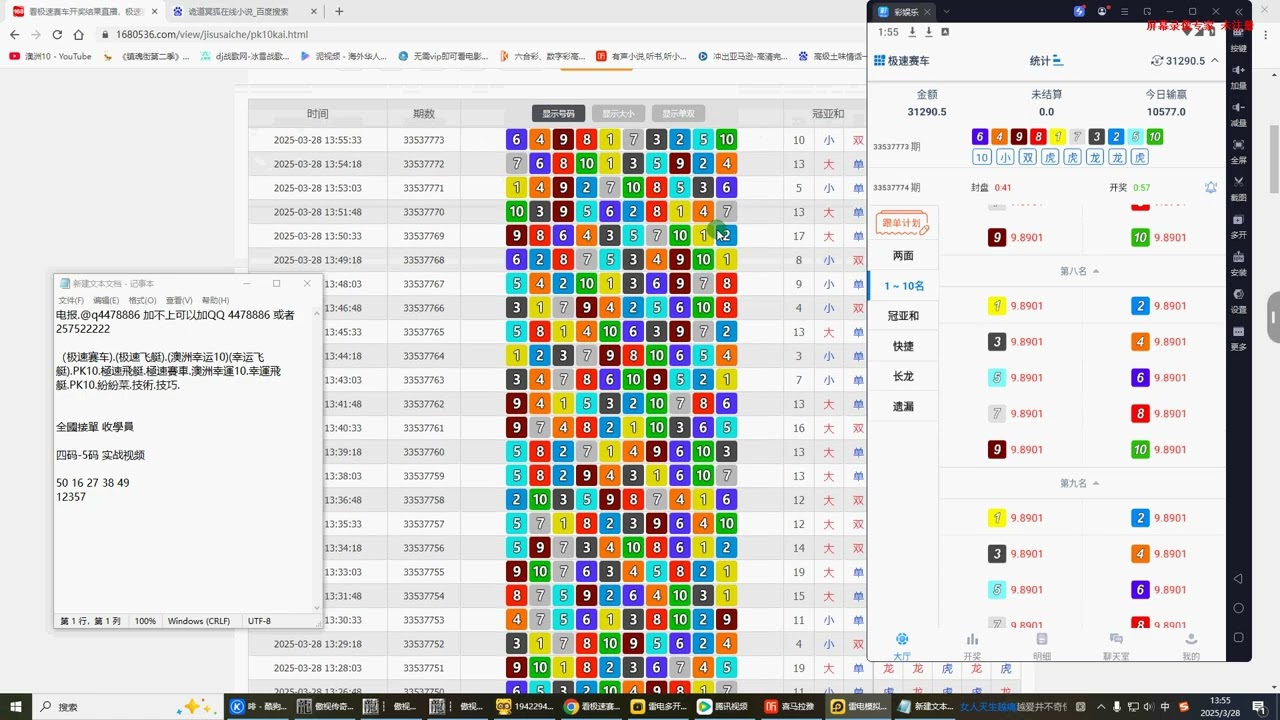Open the 多开 multi-instance tool
The height and width of the screenshot is (720, 1280).
click(x=1239, y=225)
